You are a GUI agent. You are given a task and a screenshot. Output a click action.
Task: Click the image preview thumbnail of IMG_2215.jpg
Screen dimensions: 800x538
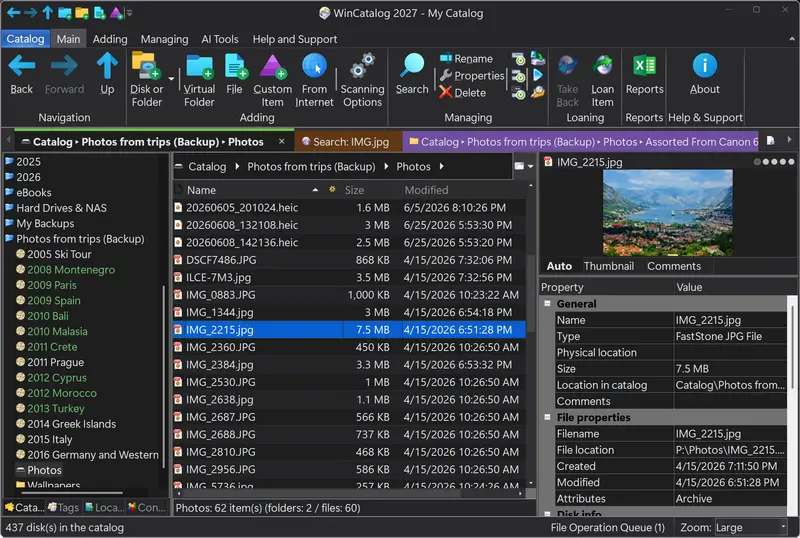click(668, 212)
